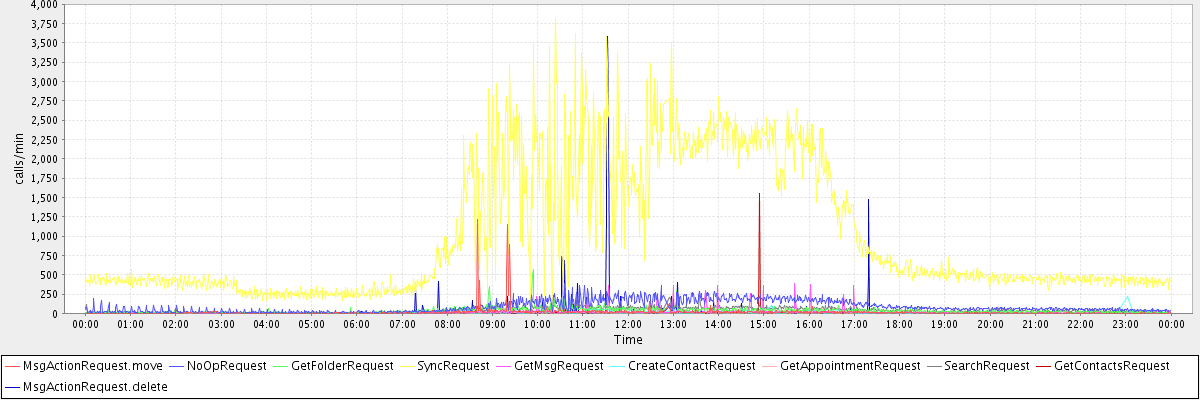Click the 'calls/min' y-axis title

[x=18, y=159]
